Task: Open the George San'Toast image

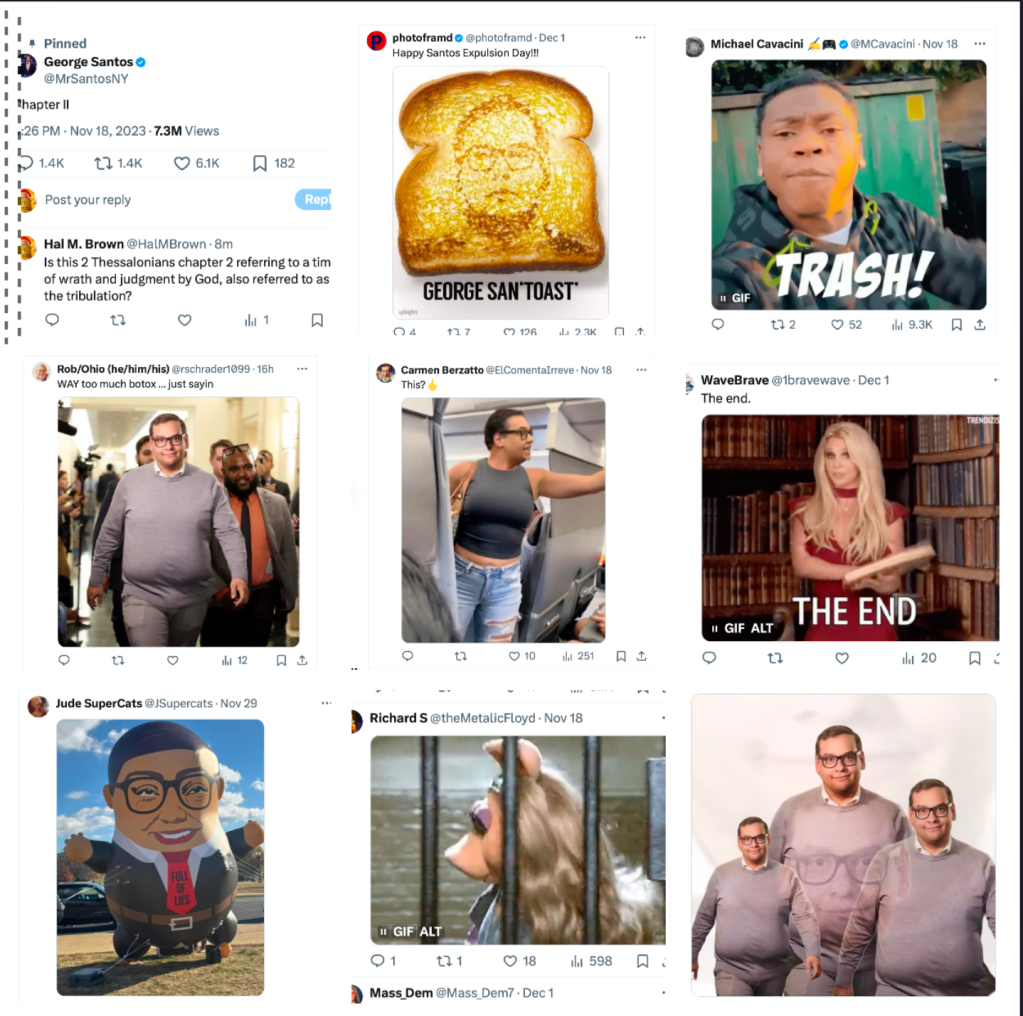Action: tap(500, 192)
